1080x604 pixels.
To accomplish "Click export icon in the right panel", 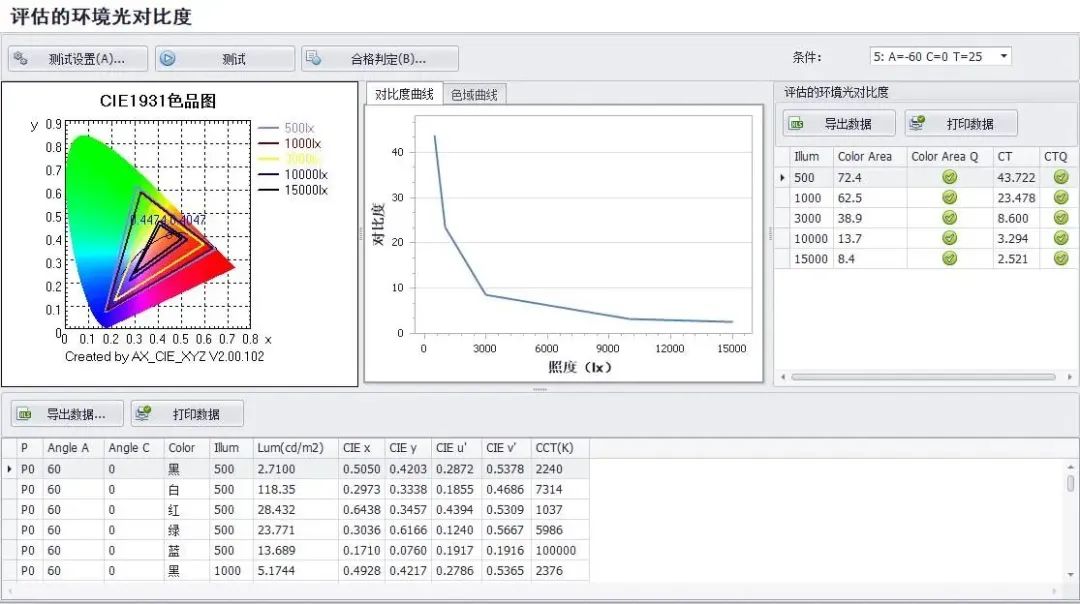I will pos(797,123).
